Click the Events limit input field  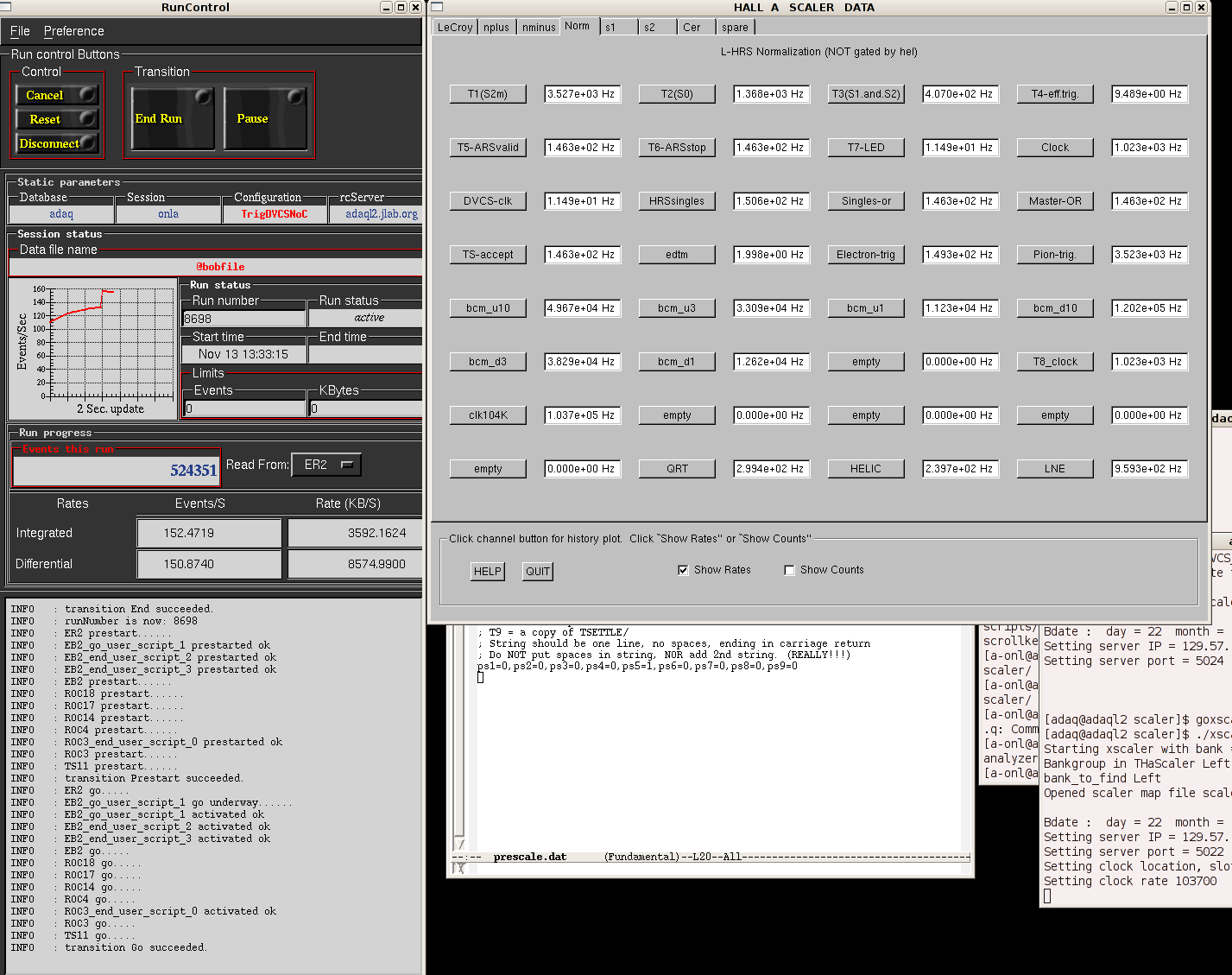coord(245,408)
